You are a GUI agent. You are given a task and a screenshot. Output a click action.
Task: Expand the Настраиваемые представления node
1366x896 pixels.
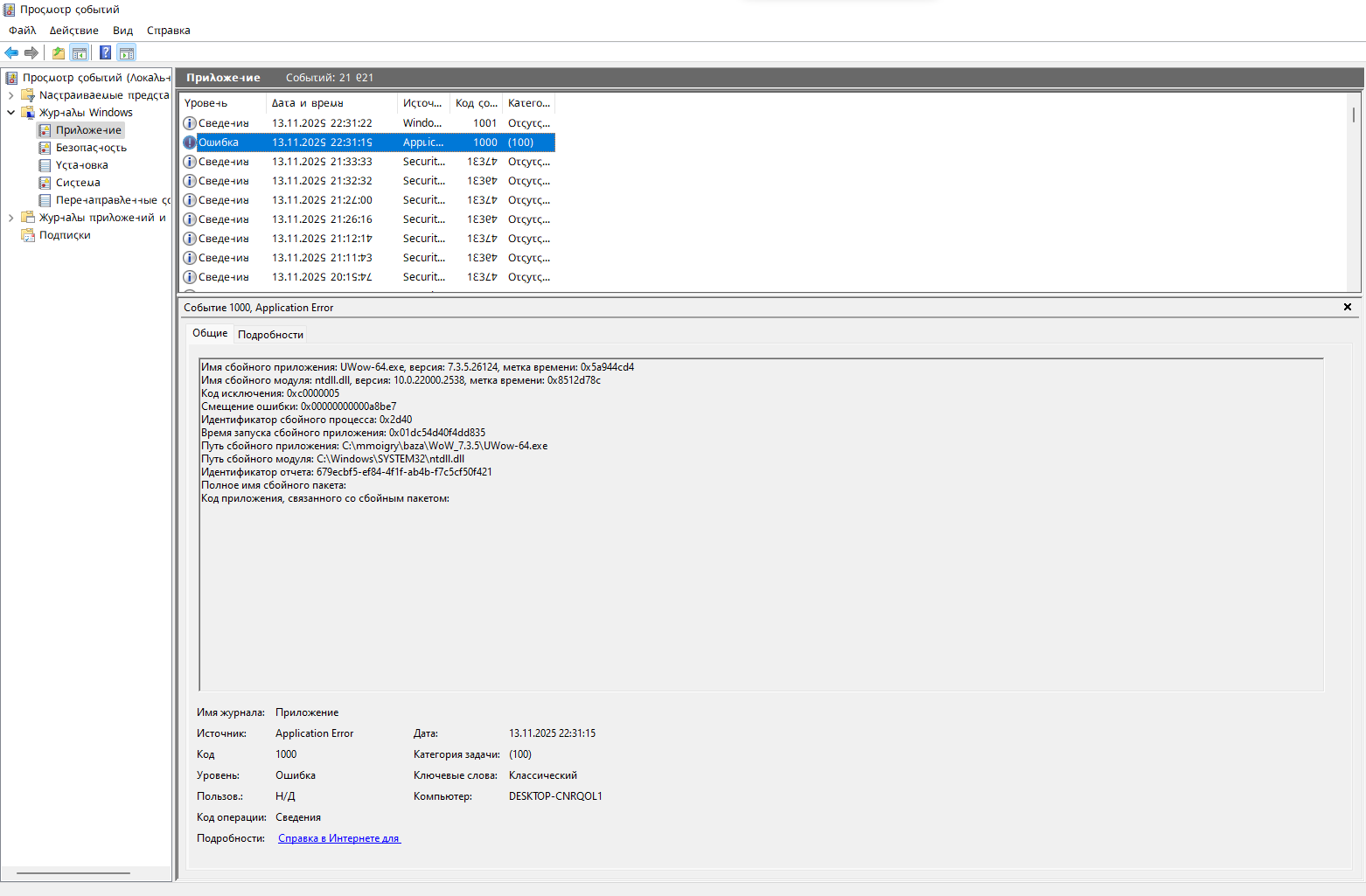click(10, 95)
